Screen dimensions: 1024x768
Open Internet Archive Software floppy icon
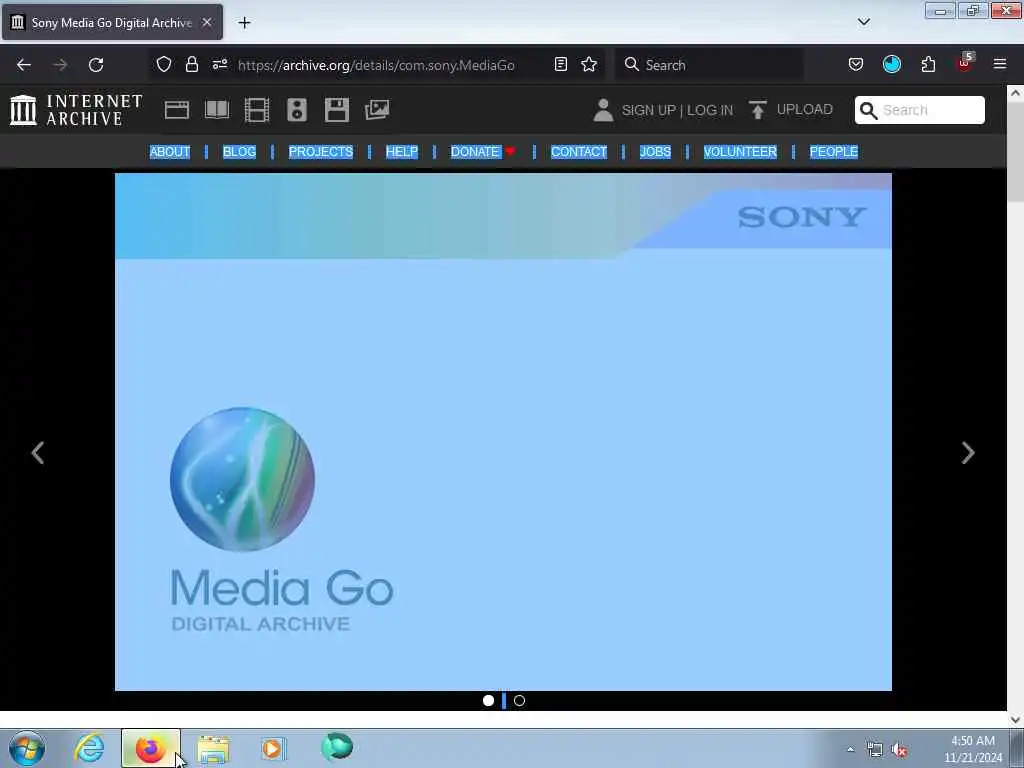click(337, 110)
